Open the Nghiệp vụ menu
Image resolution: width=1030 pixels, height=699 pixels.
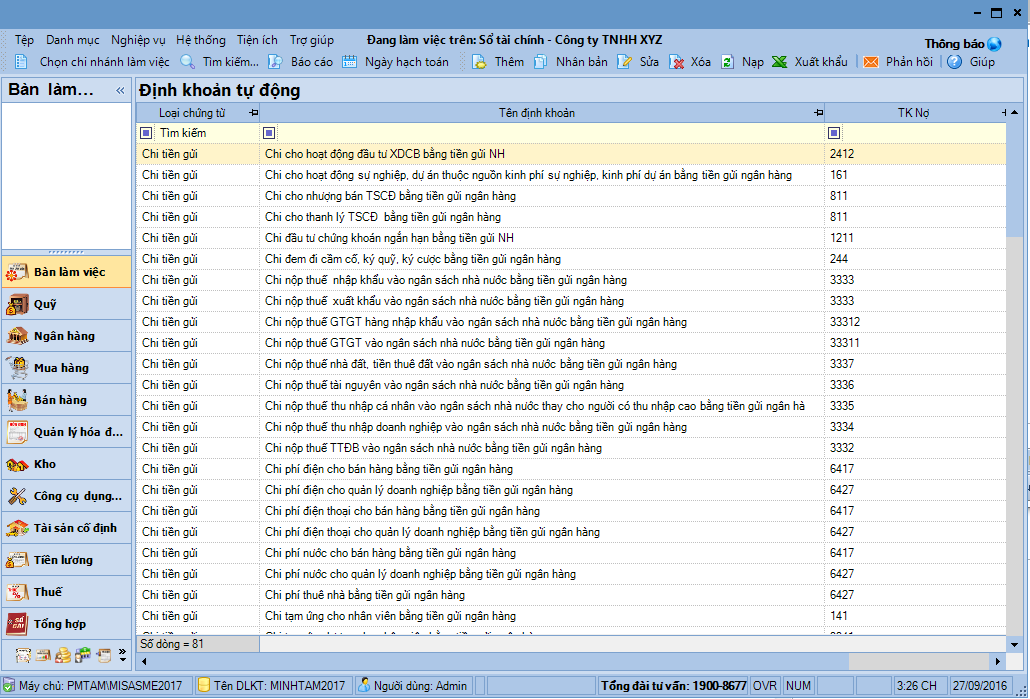click(x=138, y=40)
